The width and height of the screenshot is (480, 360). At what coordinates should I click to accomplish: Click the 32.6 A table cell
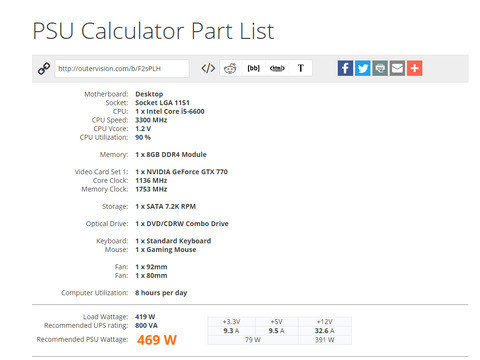click(325, 331)
